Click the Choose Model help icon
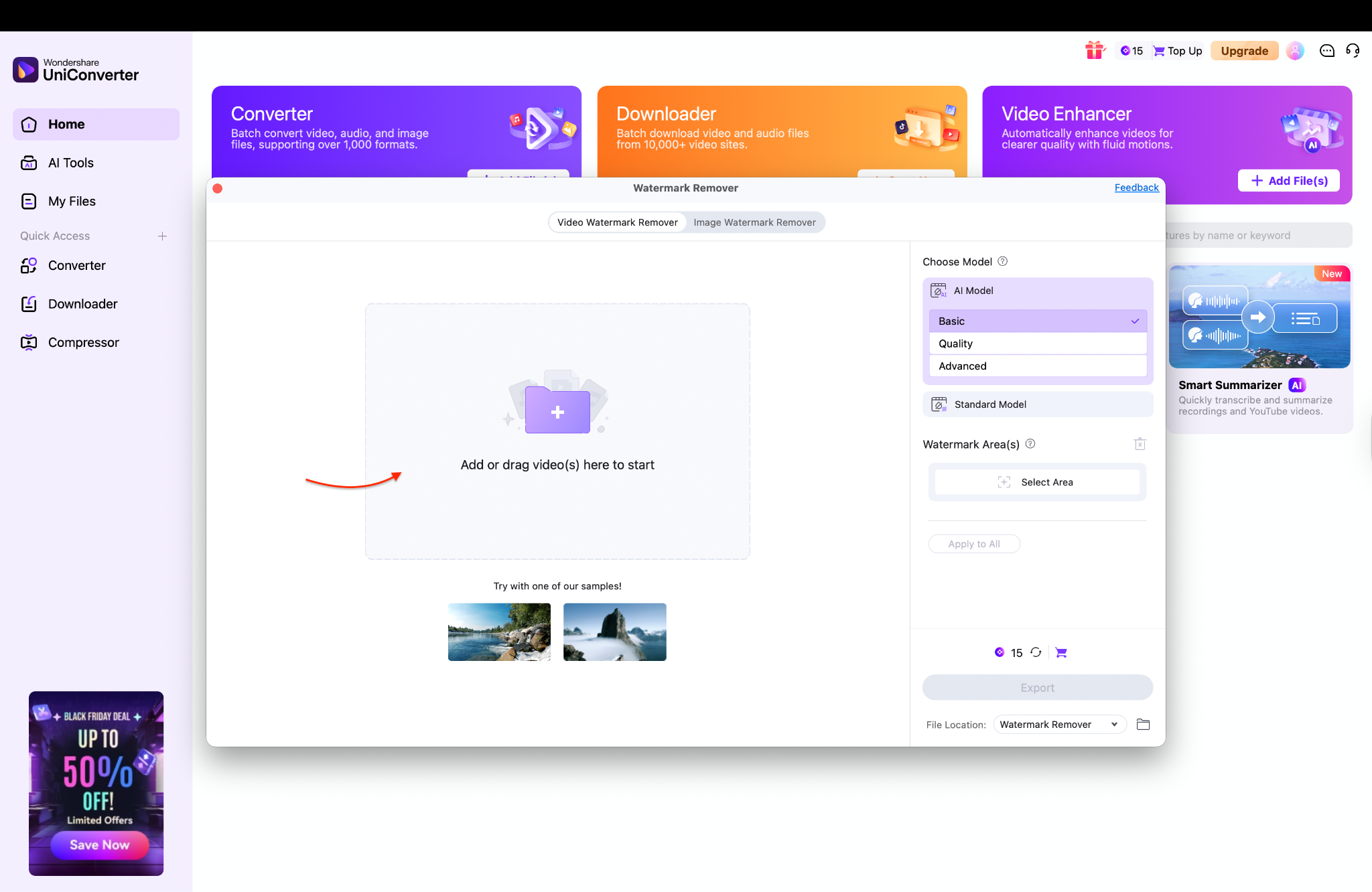1372x892 pixels. [x=1002, y=261]
